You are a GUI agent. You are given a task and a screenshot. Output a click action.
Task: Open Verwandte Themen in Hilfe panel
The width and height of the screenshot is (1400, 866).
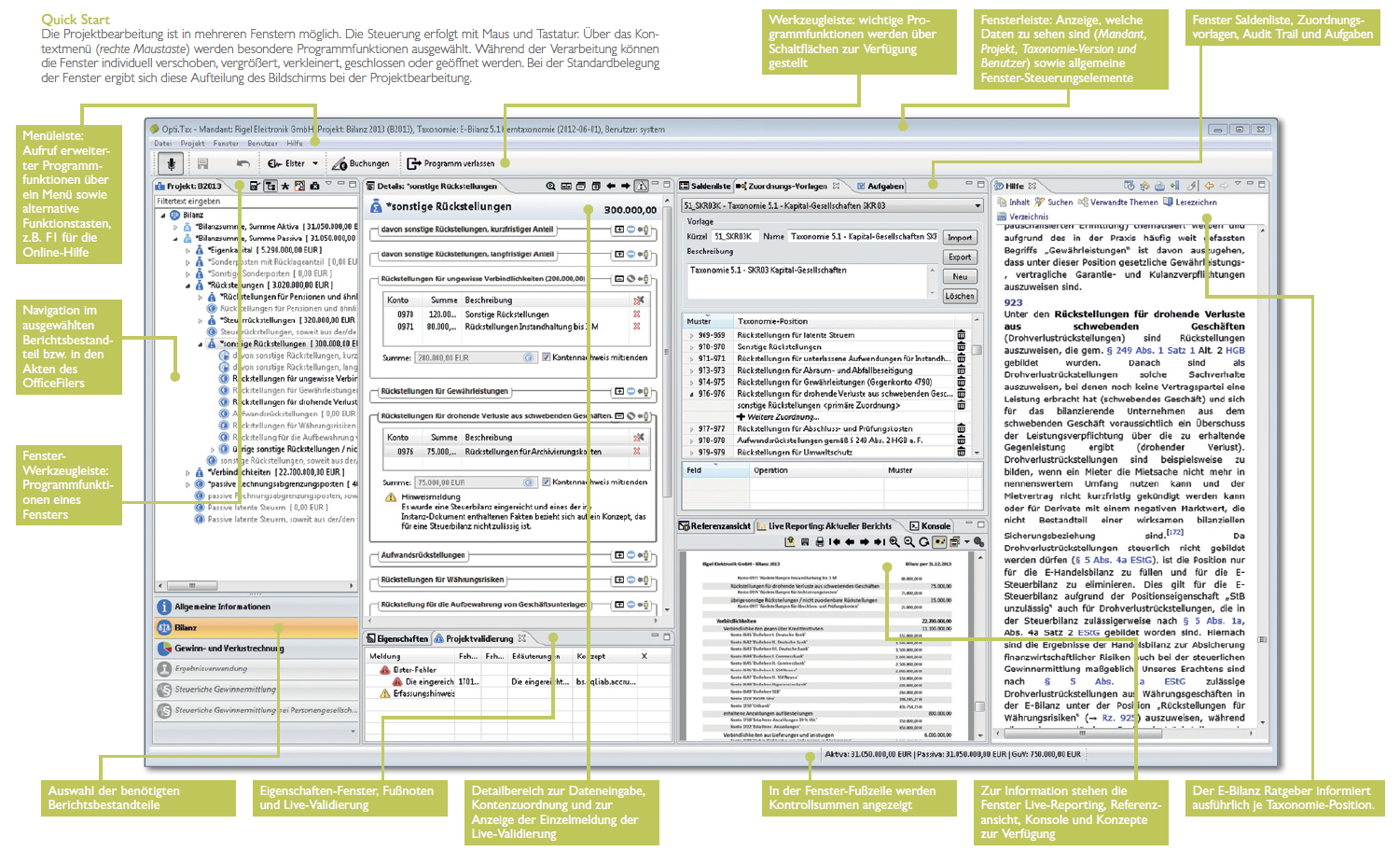[x=1118, y=202]
